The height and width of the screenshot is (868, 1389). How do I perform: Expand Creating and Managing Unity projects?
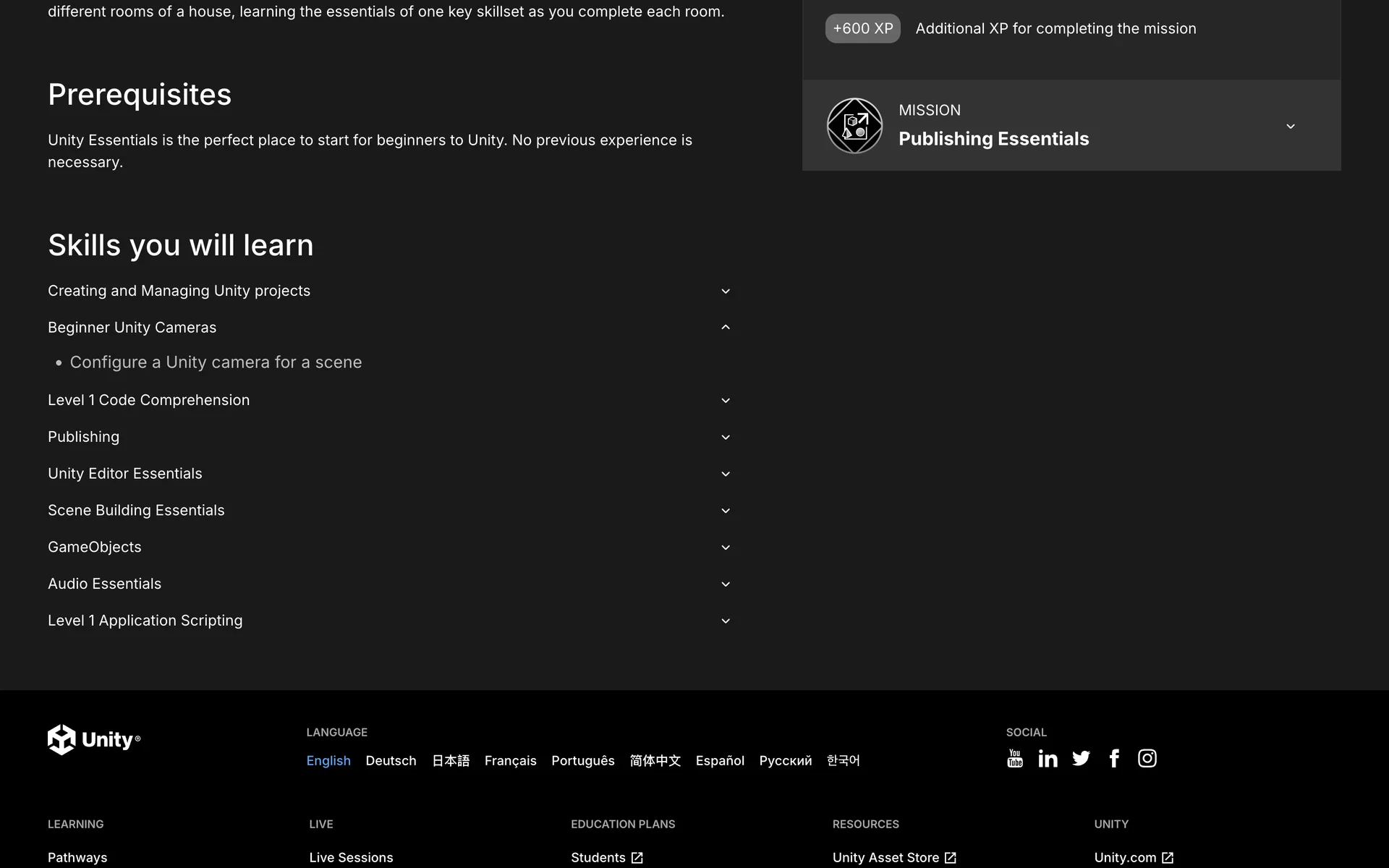pos(726,292)
